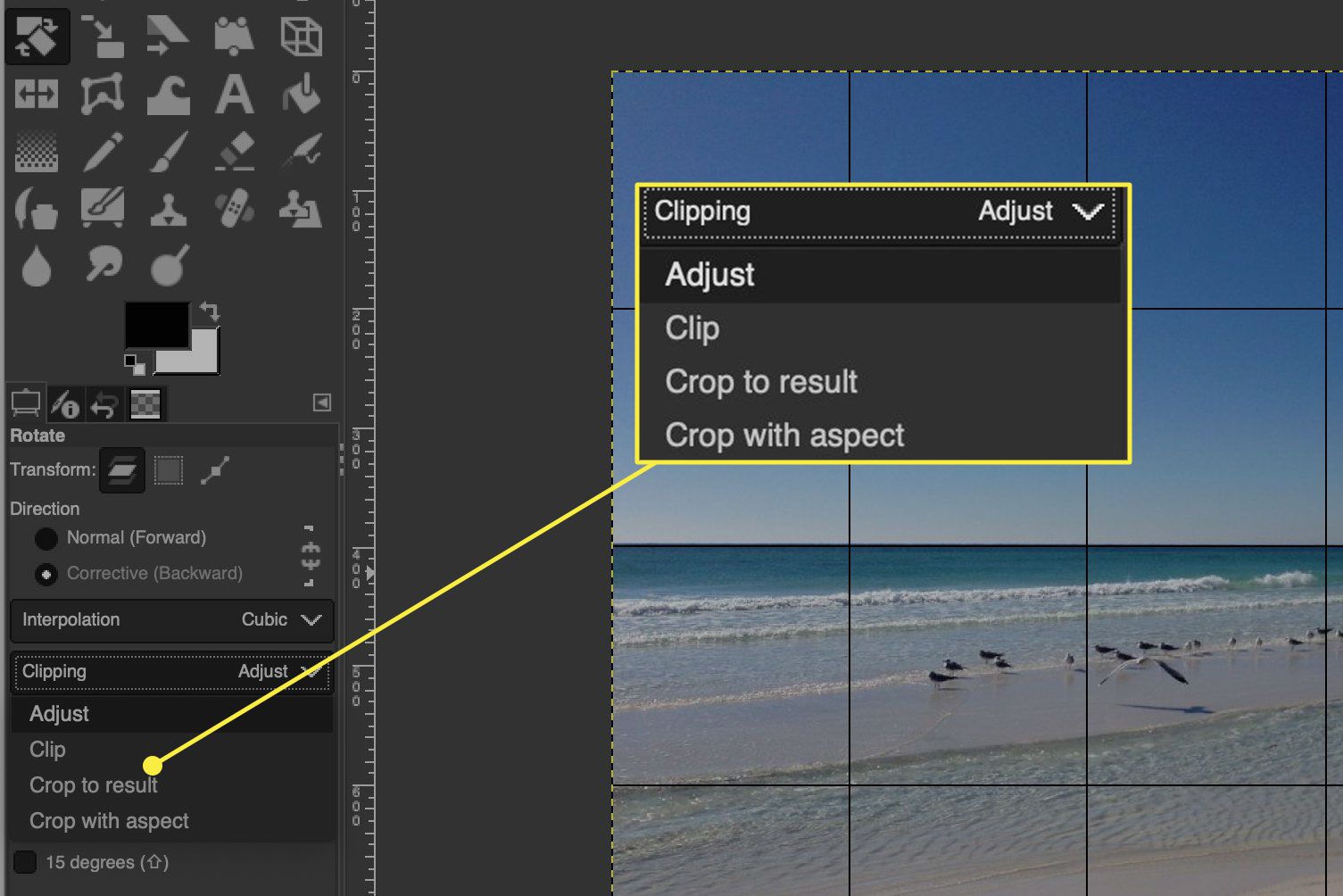Screen dimensions: 1343x896
Task: Choose Corrective (Backward) direction
Action: (138, 573)
